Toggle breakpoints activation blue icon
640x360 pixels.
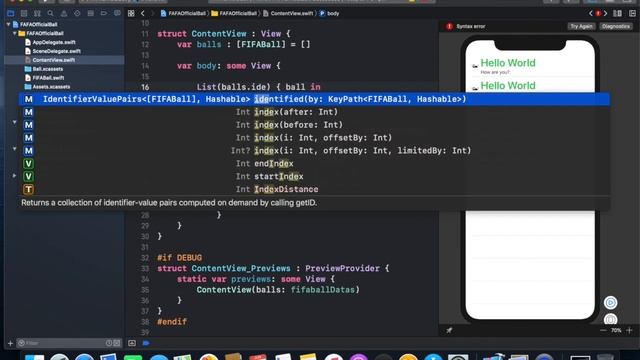[146, 343]
